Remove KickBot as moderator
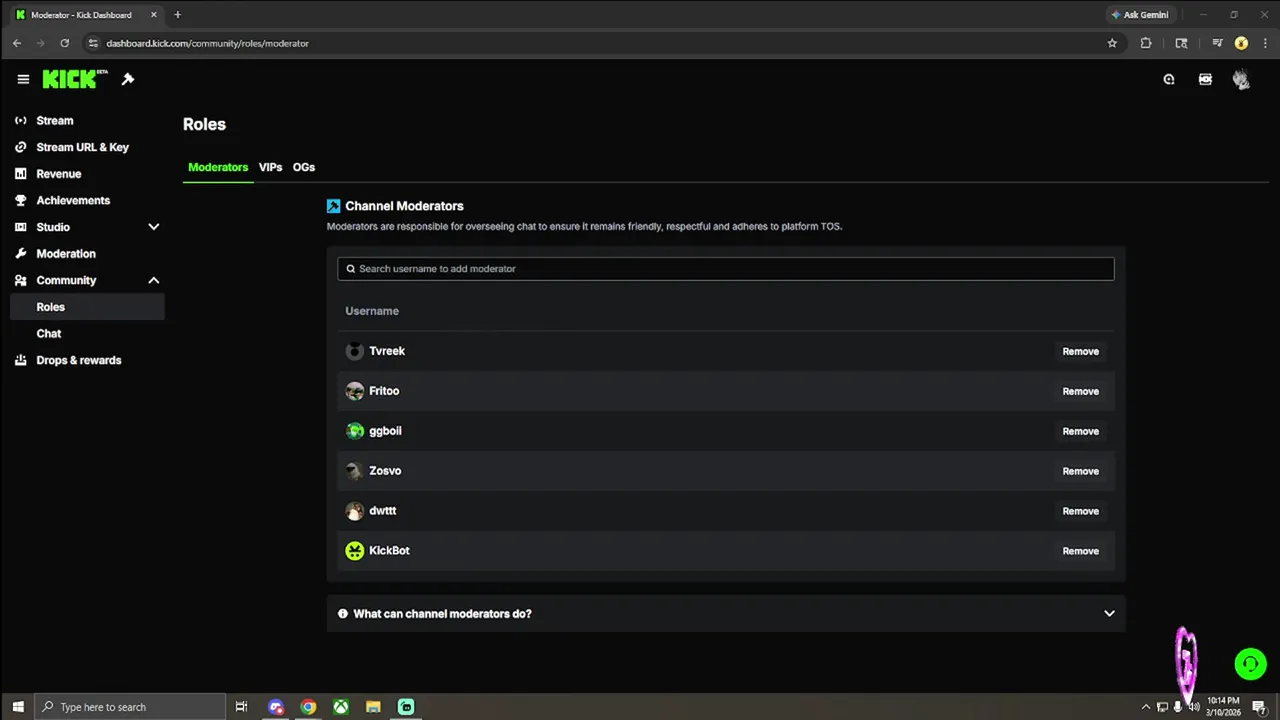 click(x=1080, y=552)
